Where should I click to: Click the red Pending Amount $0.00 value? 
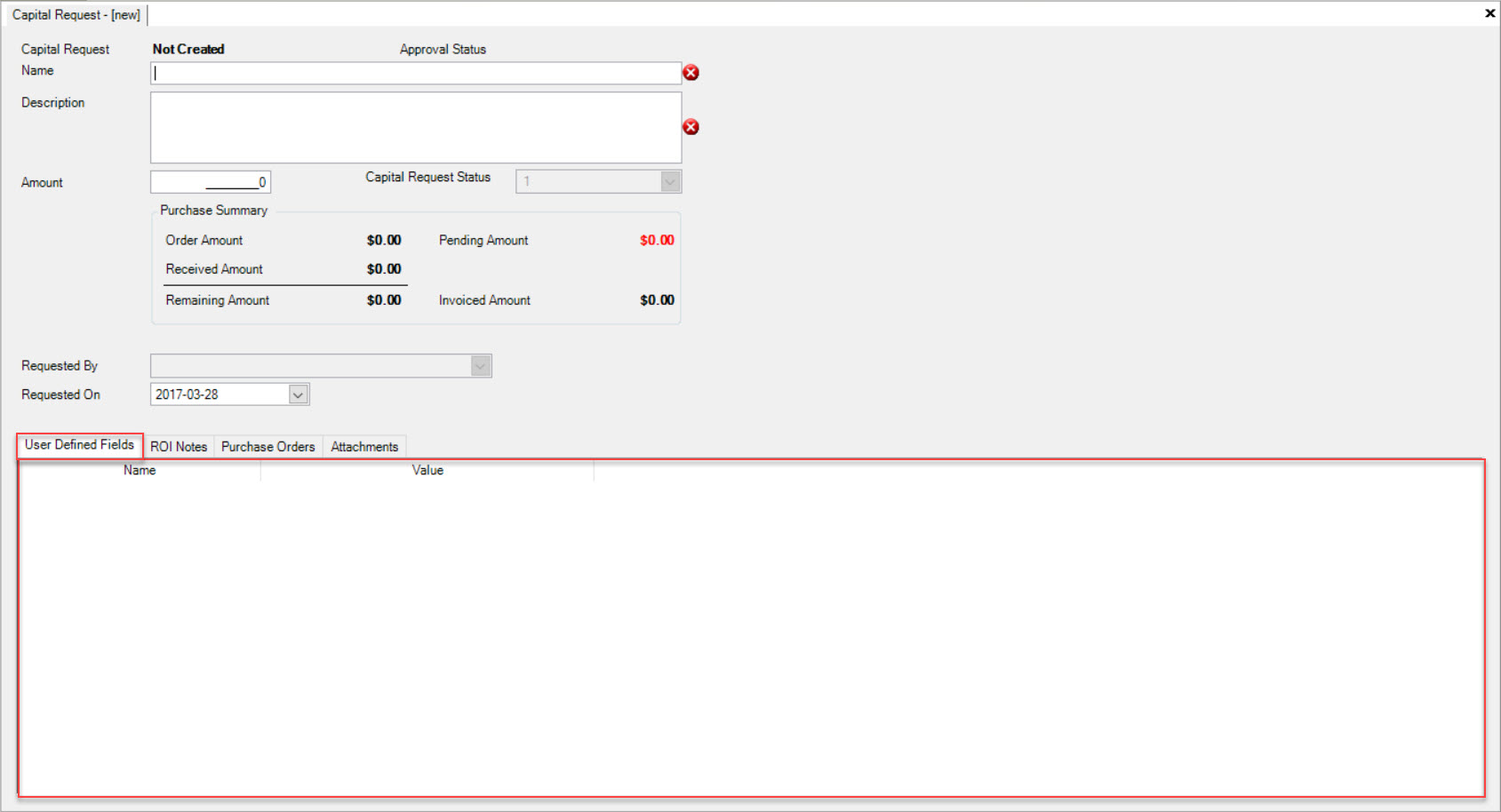(657, 240)
